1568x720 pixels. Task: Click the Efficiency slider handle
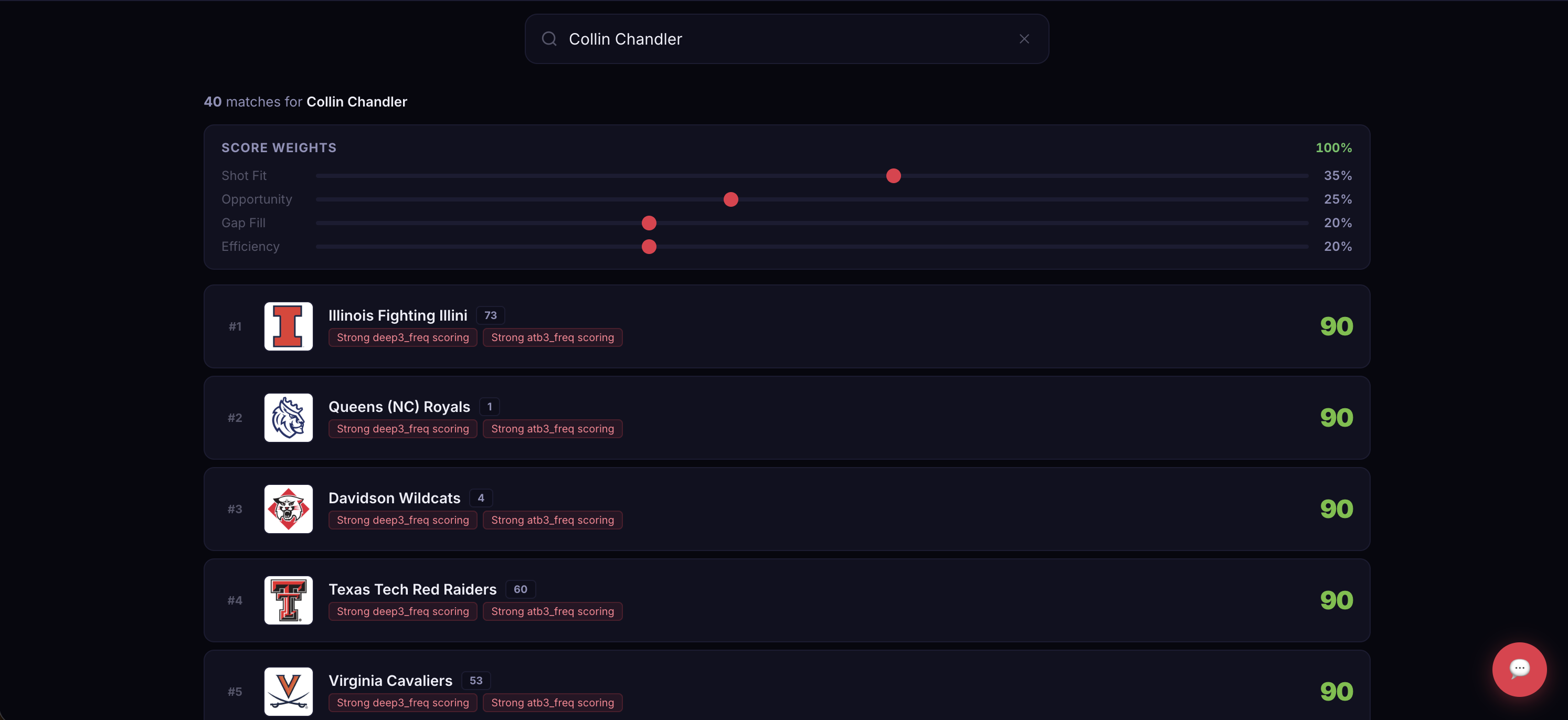(x=649, y=247)
